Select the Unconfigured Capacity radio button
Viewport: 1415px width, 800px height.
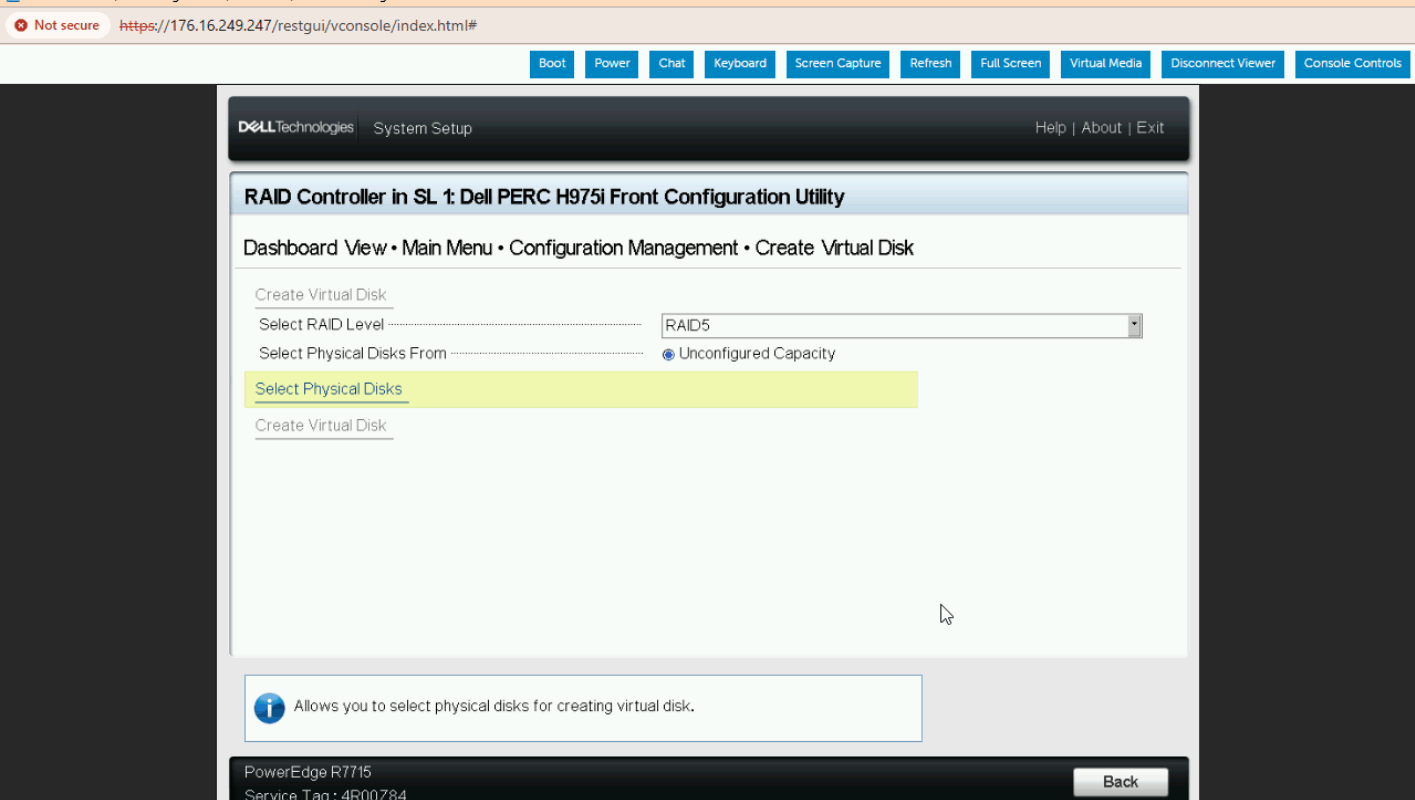pos(669,354)
